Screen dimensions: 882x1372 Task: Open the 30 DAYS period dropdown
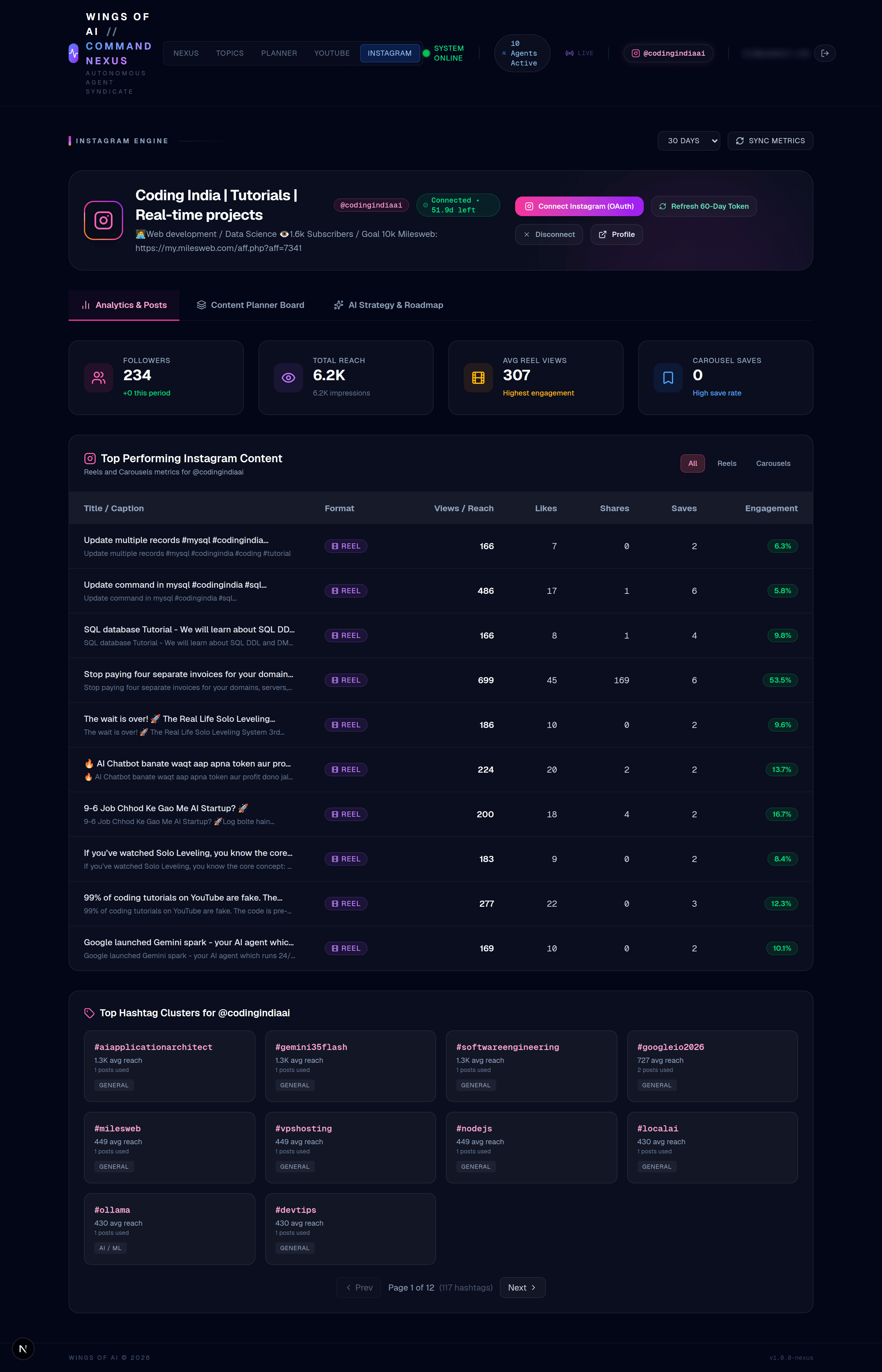[689, 141]
